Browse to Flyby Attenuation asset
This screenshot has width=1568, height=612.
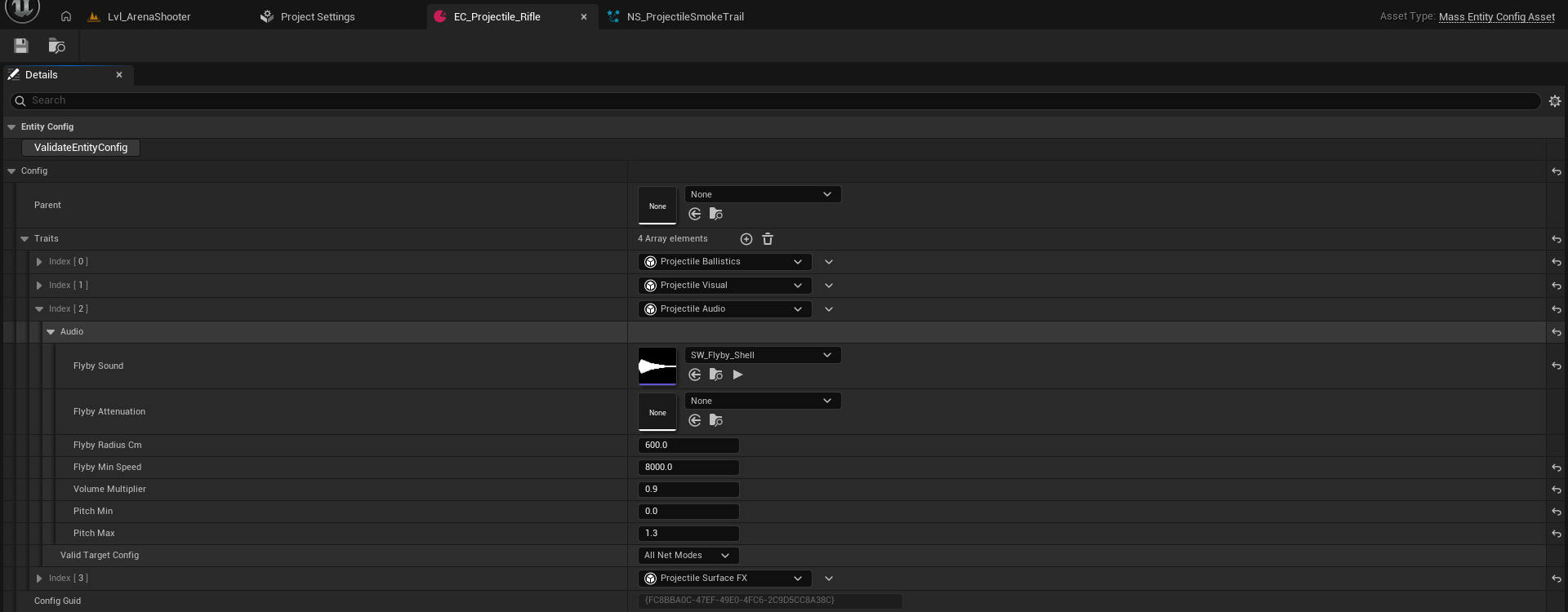(716, 420)
